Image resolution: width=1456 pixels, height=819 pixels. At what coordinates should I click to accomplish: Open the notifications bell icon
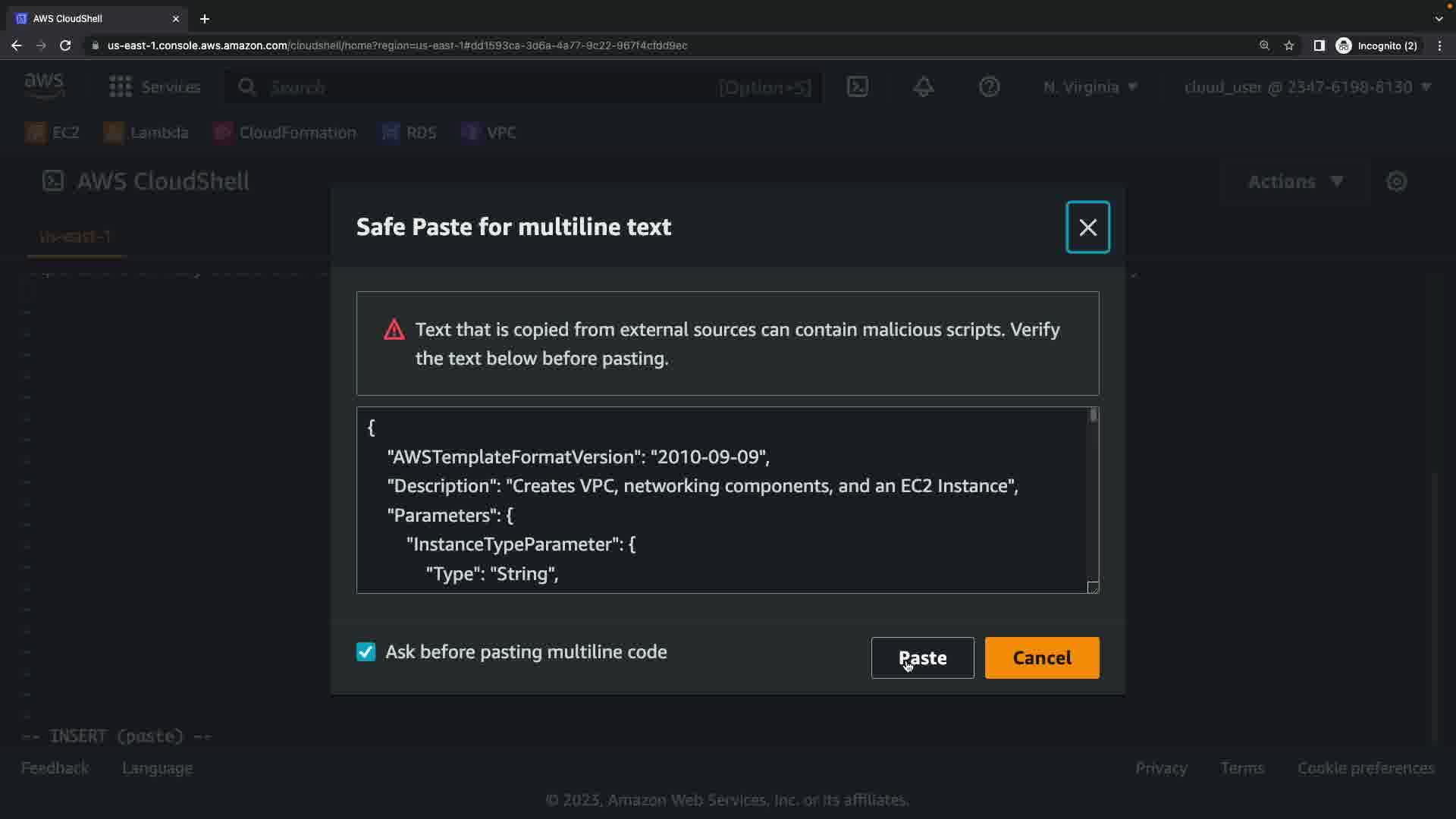(x=923, y=87)
